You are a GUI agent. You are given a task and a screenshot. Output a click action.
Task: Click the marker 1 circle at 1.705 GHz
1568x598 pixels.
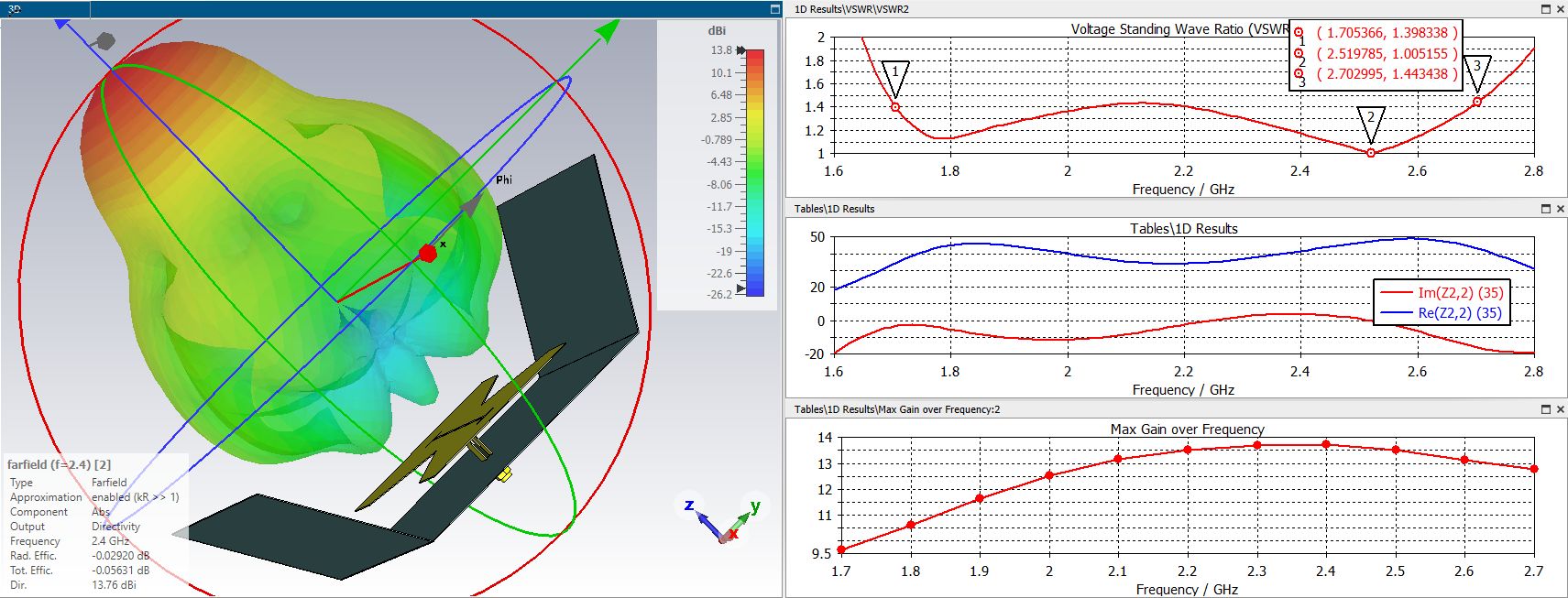[895, 107]
